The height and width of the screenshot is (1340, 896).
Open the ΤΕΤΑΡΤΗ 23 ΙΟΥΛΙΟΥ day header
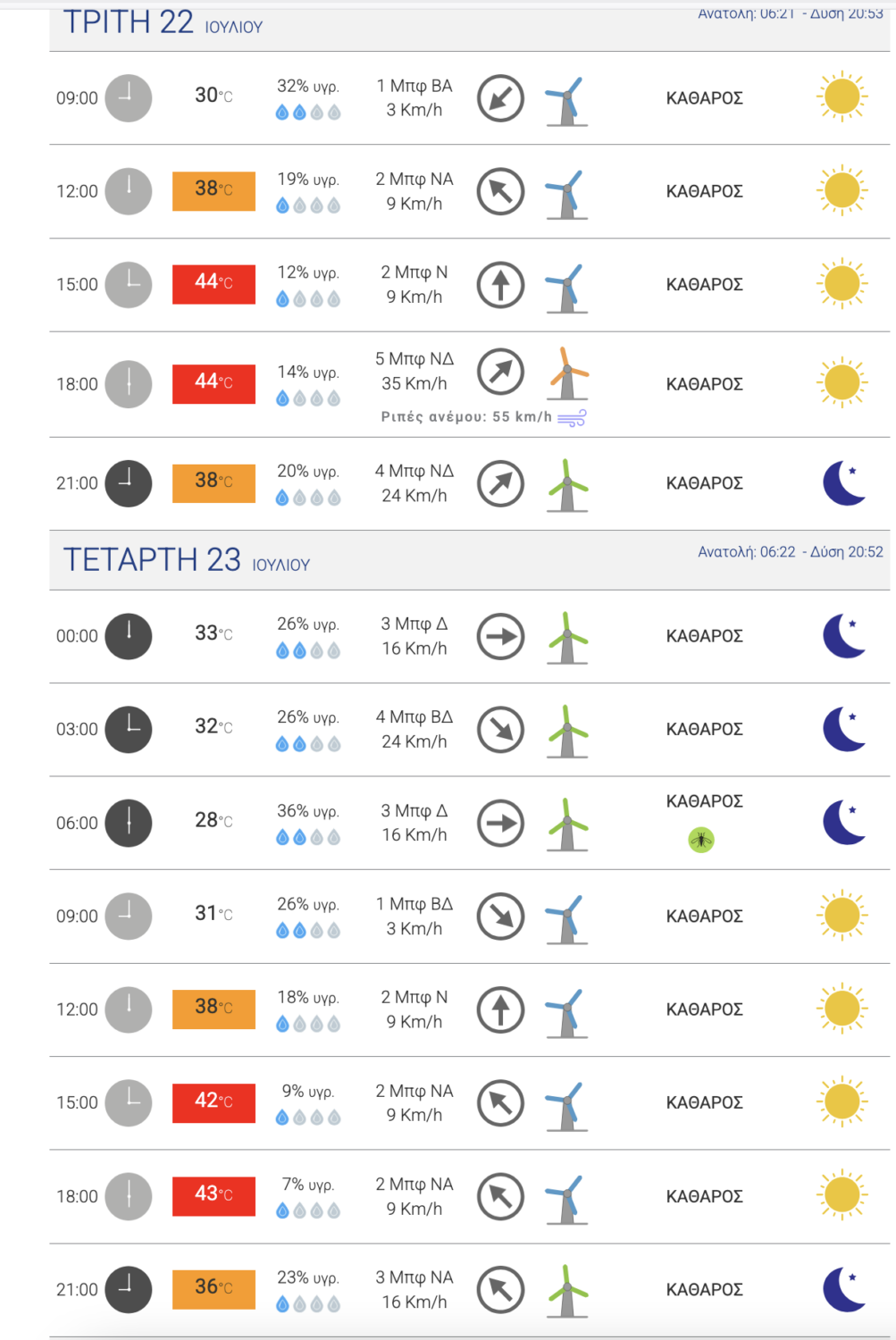pyautogui.click(x=187, y=560)
